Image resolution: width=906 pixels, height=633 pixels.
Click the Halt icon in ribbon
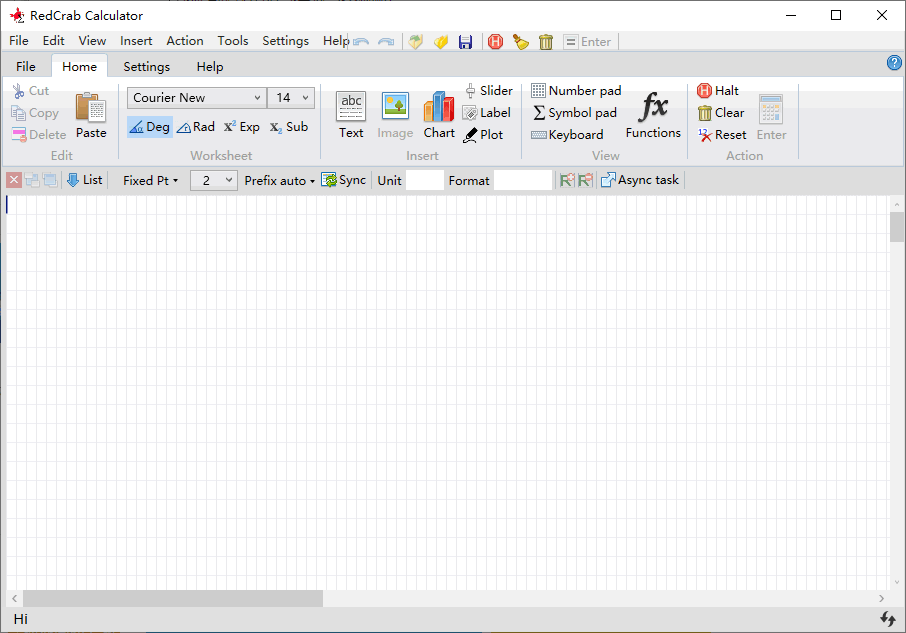click(x=704, y=91)
